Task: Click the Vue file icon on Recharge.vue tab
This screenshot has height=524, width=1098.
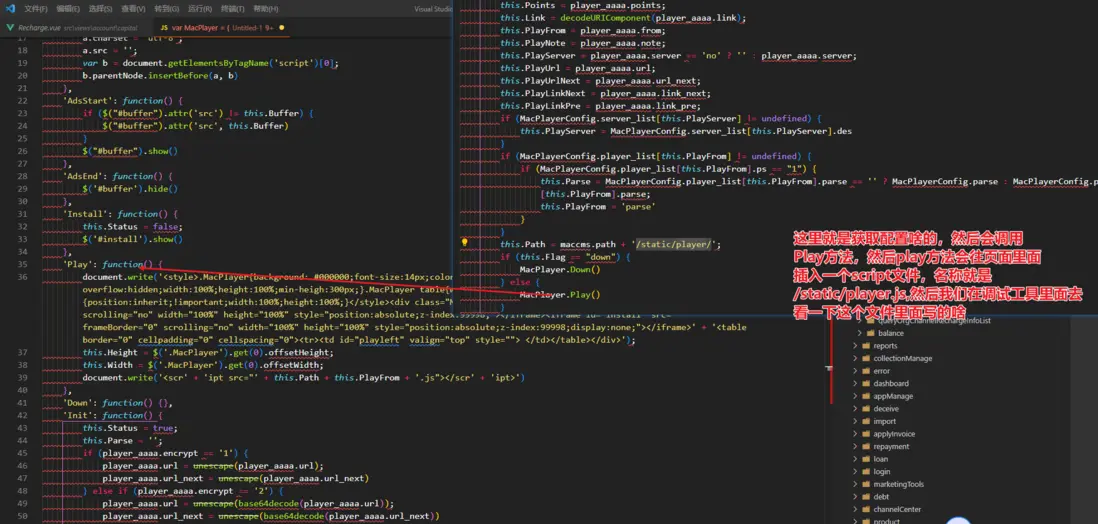Action: coord(11,27)
